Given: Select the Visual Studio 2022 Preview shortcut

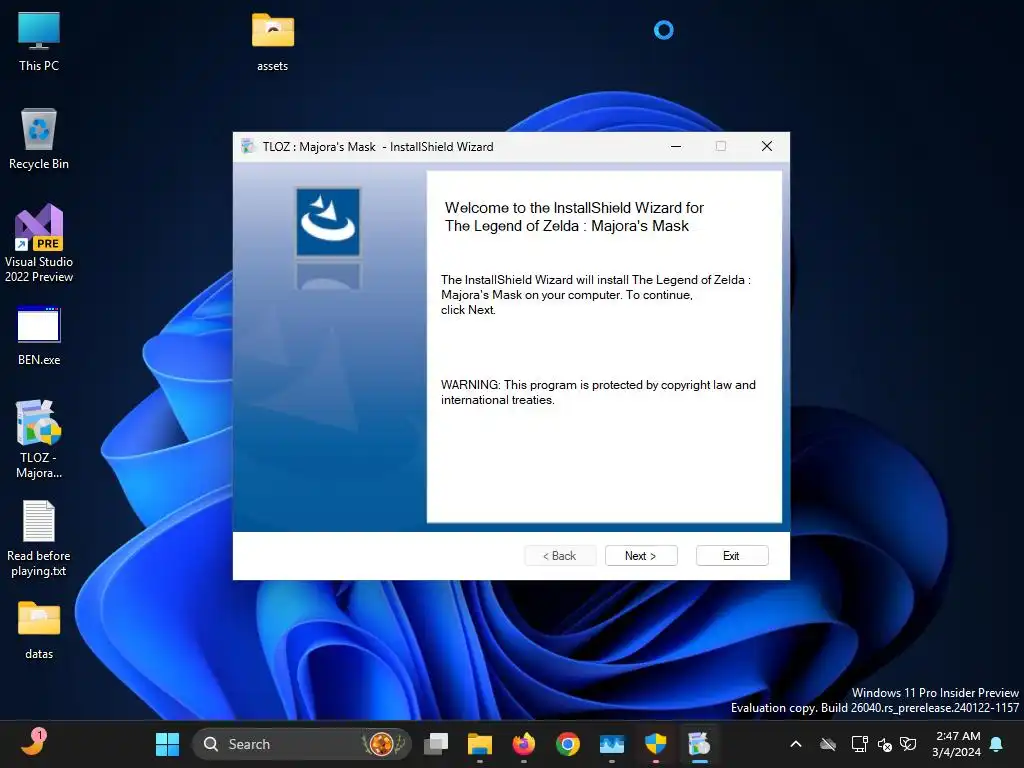Looking at the screenshot, I should [39, 243].
